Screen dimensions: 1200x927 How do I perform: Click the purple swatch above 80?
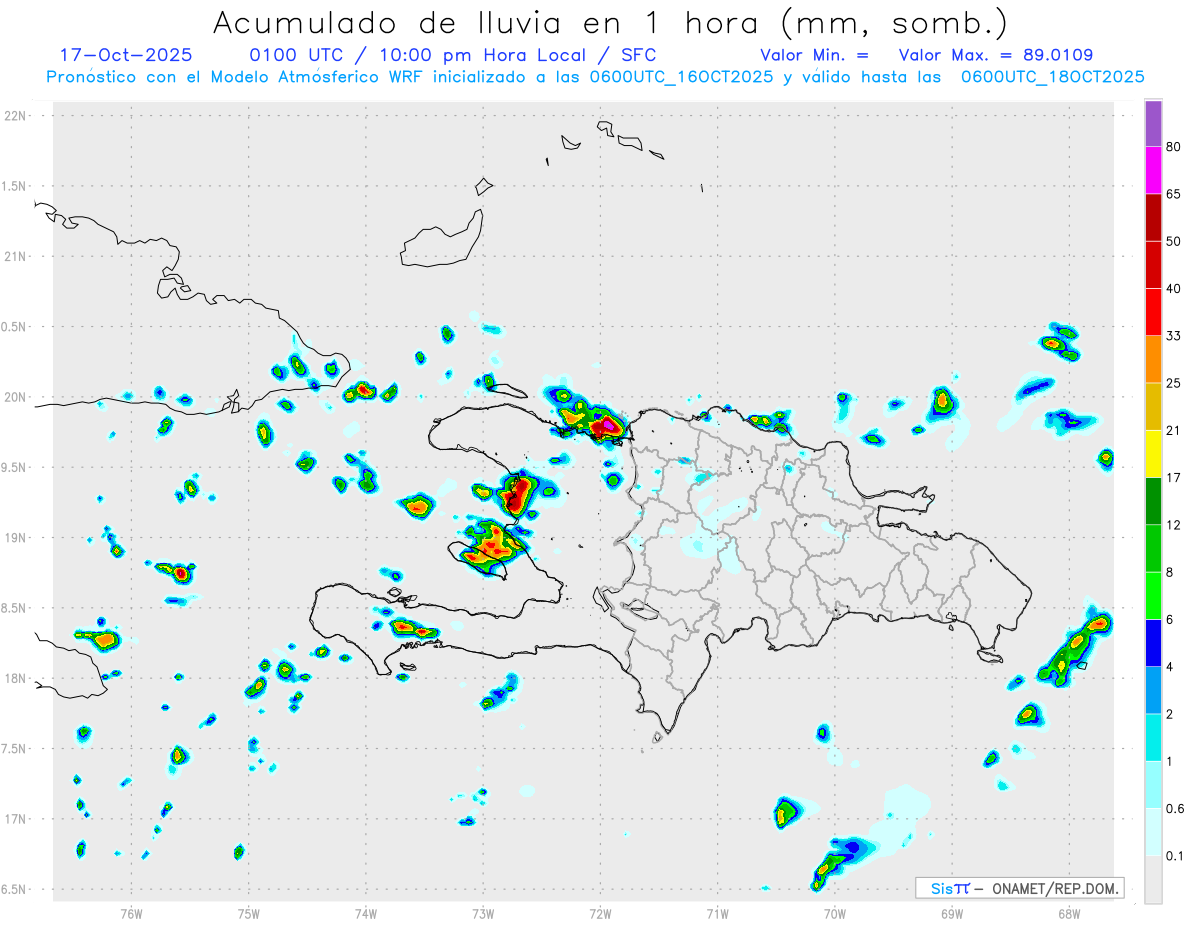coord(1153,123)
